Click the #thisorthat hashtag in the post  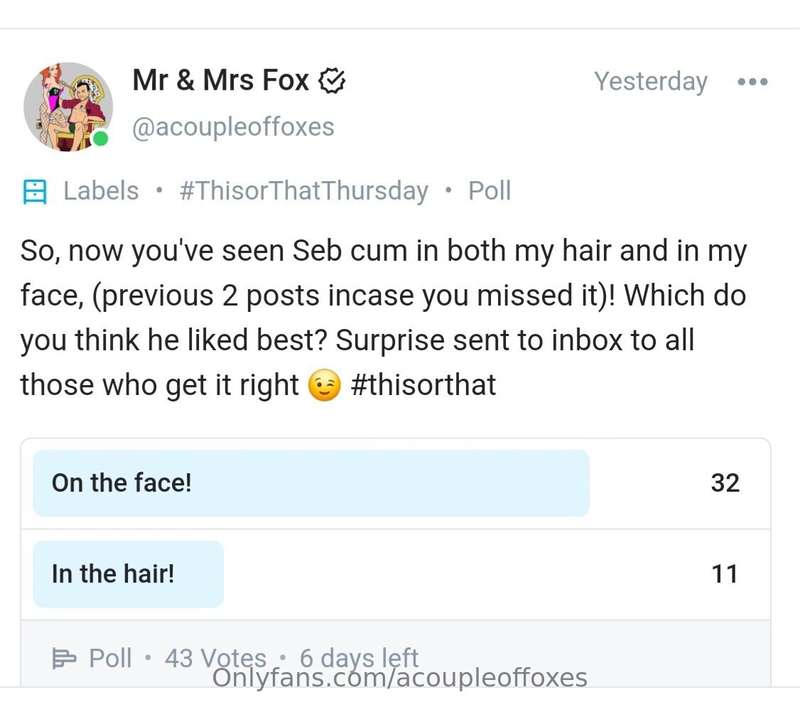point(425,385)
